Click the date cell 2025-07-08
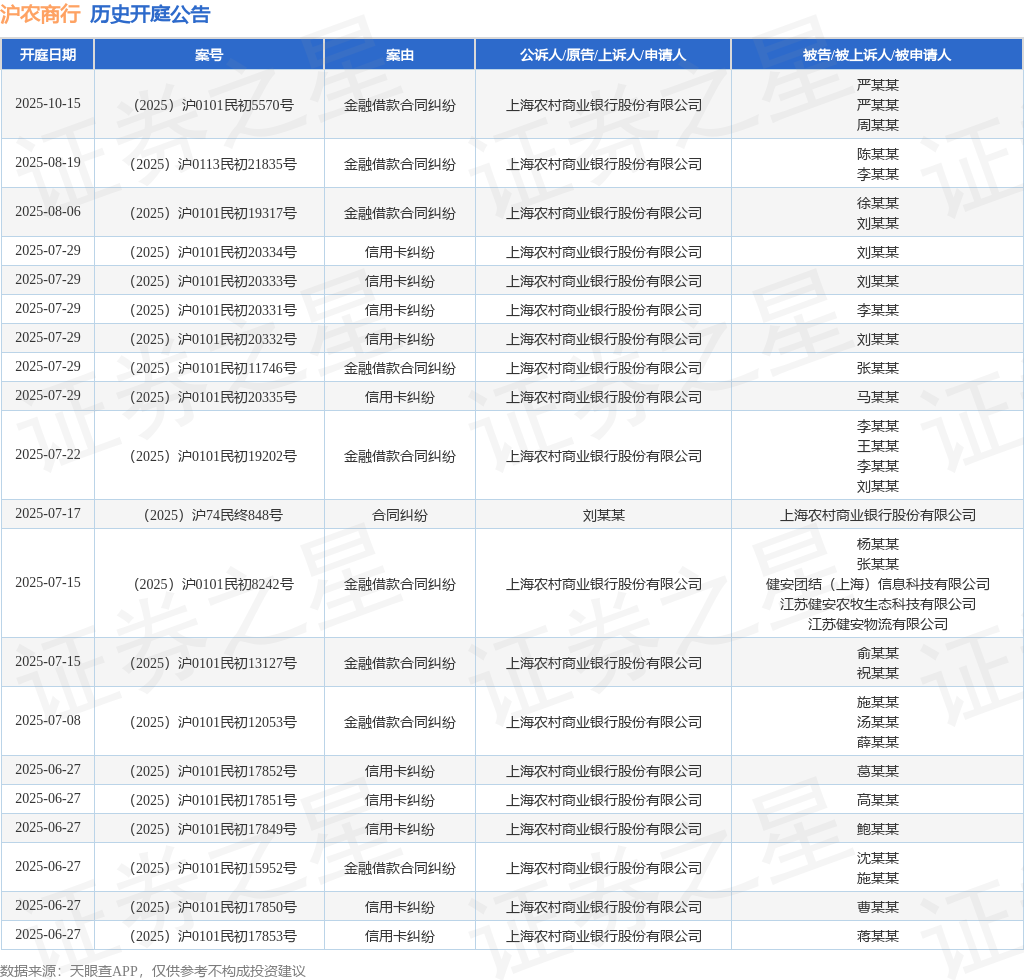Image resolution: width=1024 pixels, height=980 pixels. pos(48,720)
